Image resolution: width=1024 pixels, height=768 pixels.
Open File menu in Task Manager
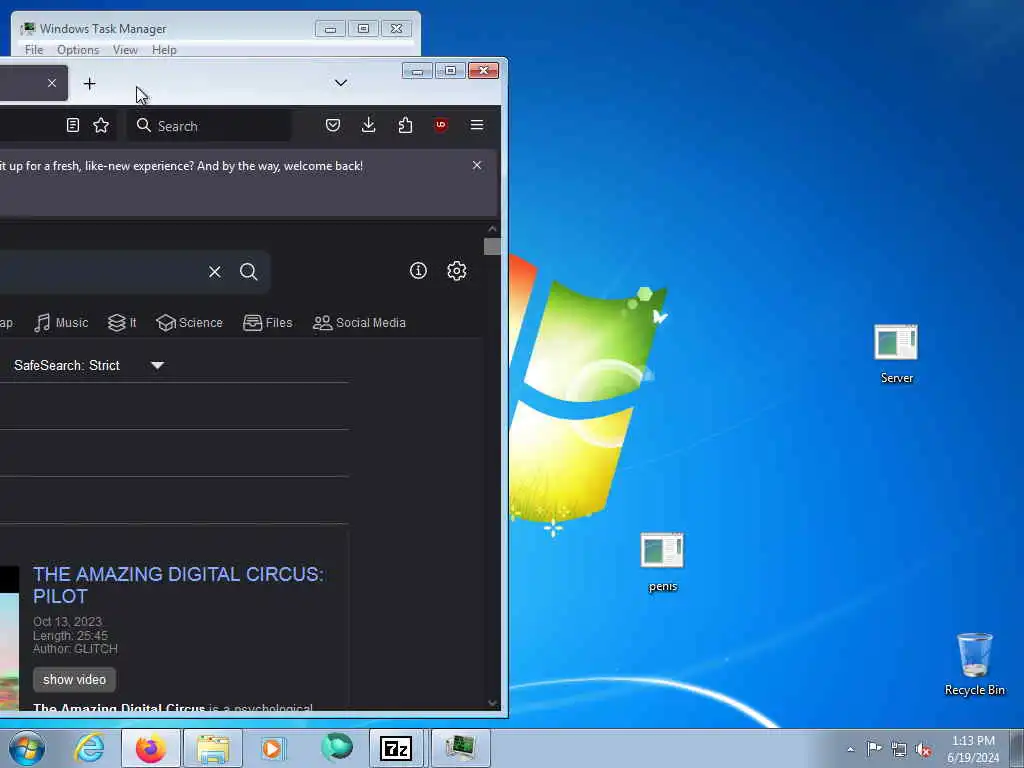point(34,50)
